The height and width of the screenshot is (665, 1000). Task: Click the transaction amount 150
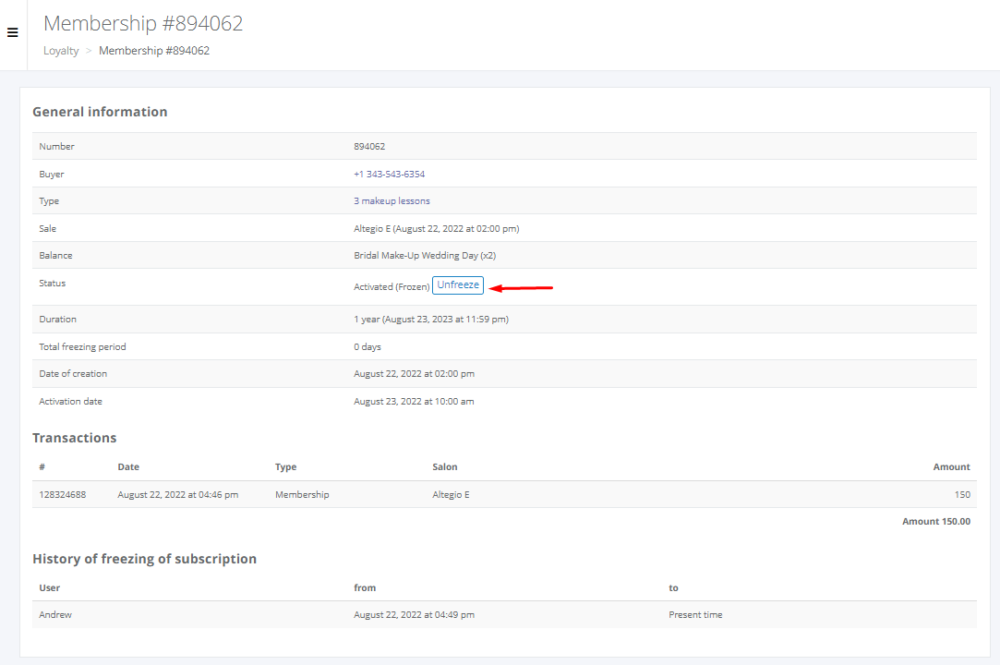(x=962, y=494)
